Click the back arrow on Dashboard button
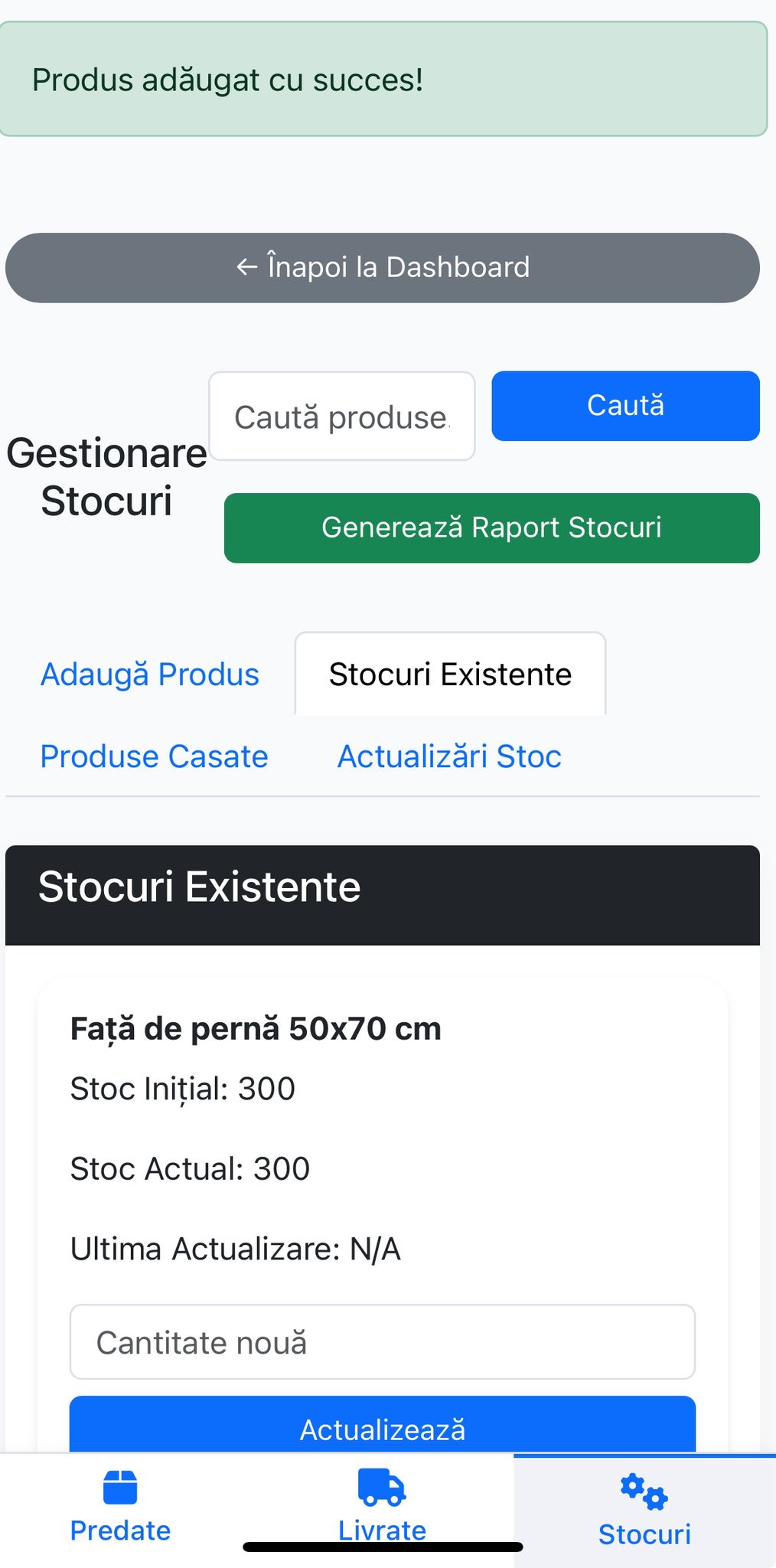Screen dimensions: 776x1568 246,267
